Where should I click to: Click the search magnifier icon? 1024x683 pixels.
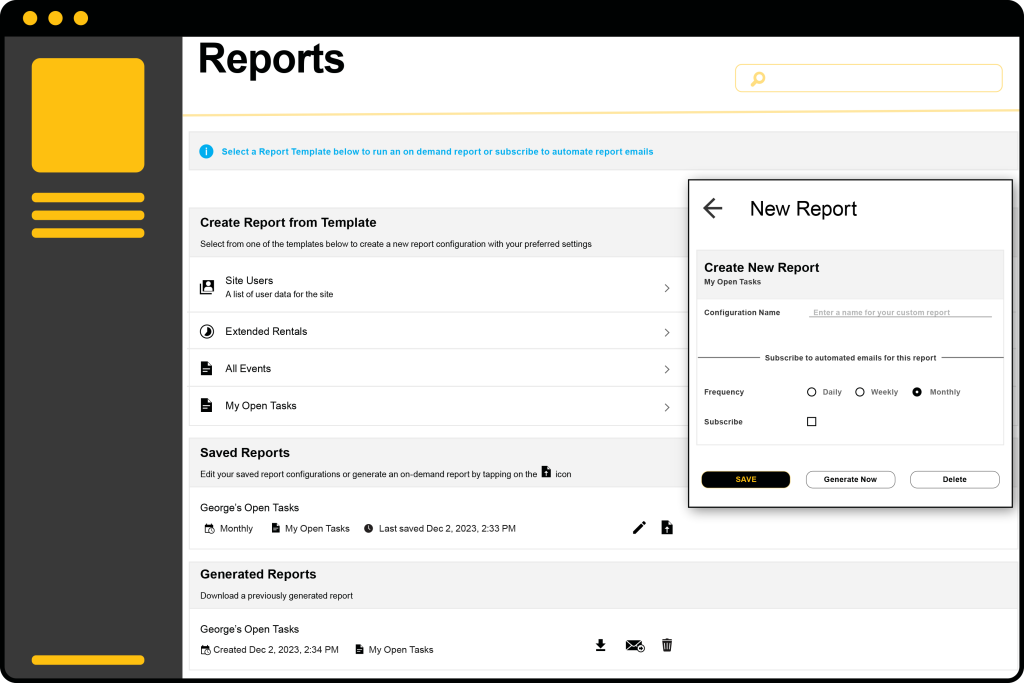(x=758, y=78)
